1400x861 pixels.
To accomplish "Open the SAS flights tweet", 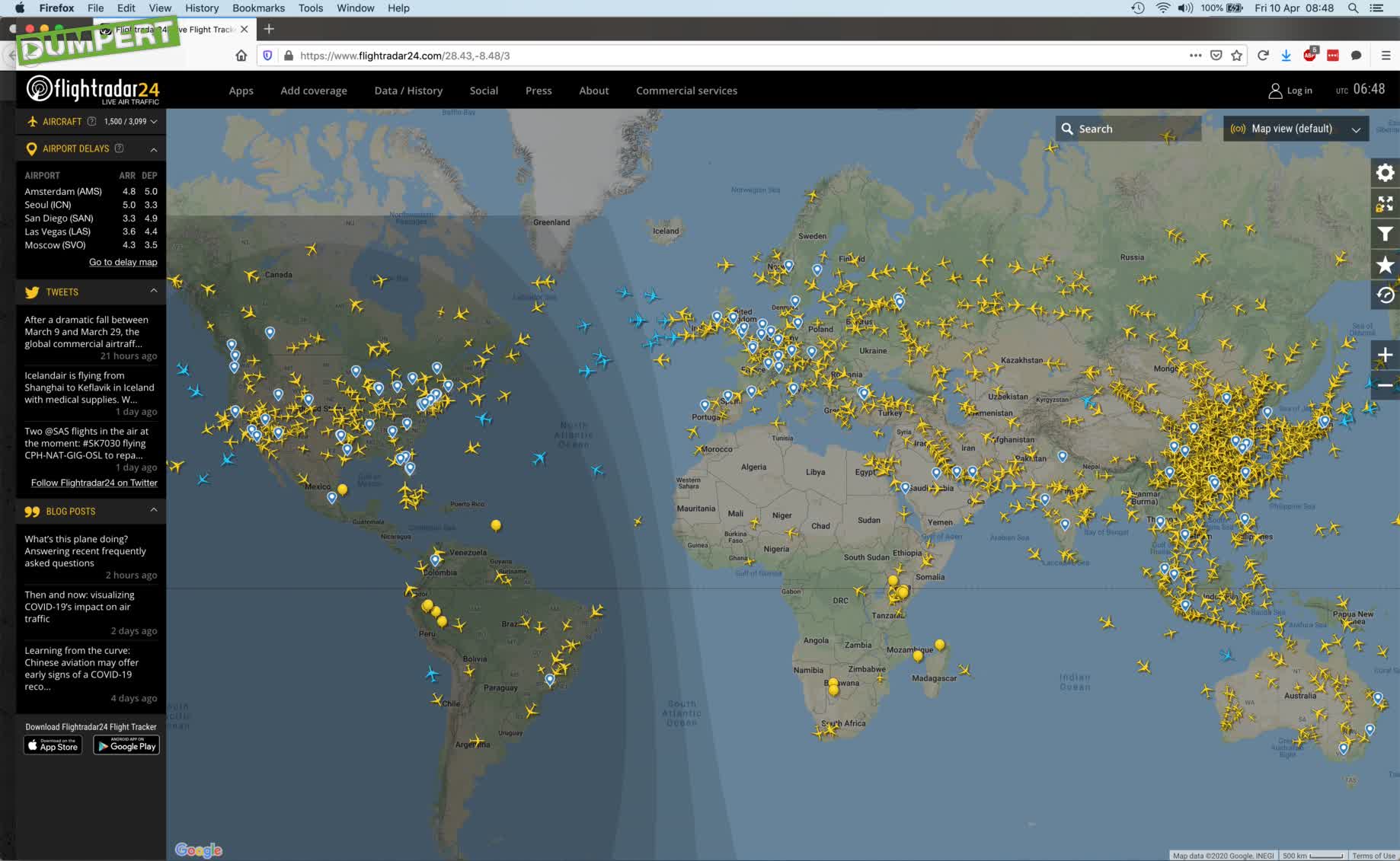I will (x=87, y=443).
